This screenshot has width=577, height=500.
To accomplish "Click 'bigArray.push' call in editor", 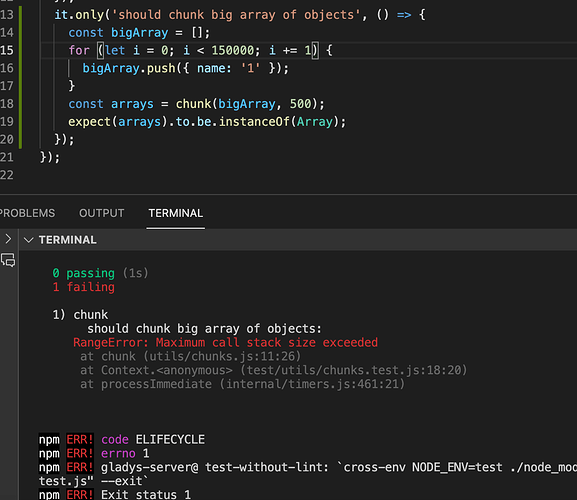I will pos(129,68).
